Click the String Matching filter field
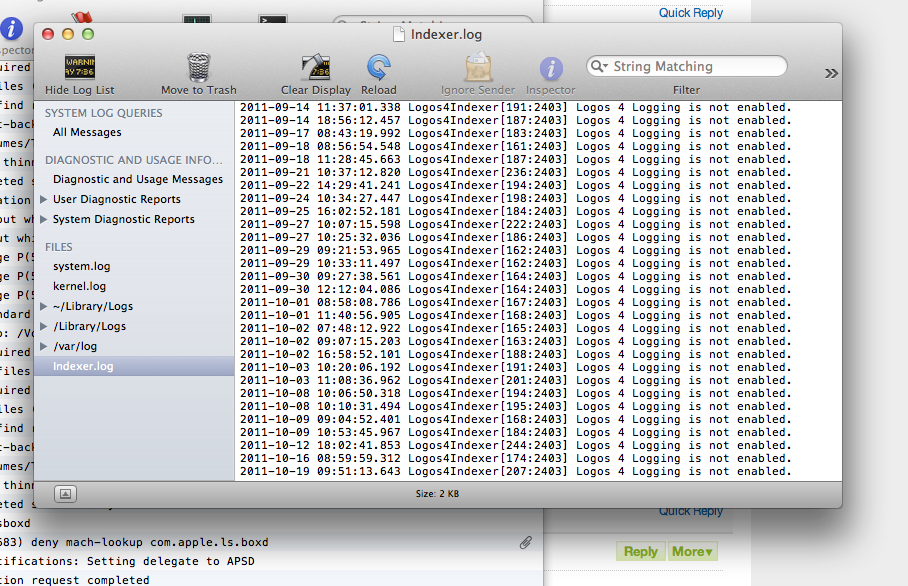 (686, 66)
